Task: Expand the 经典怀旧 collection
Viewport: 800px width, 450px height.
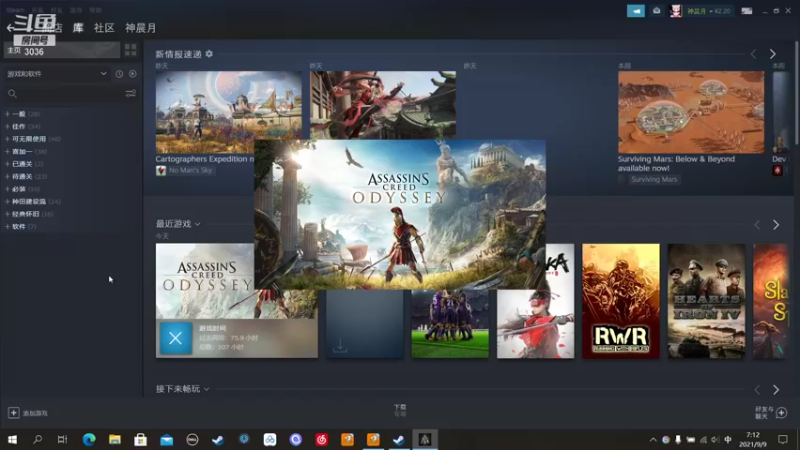Action: click(x=7, y=214)
